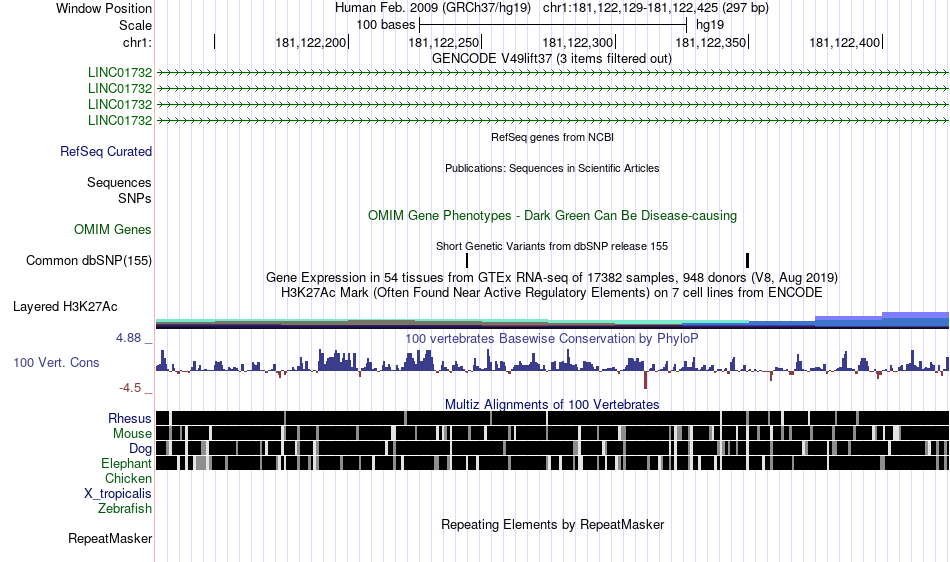
Task: Click the RefSeq Curated track label
Action: coord(106,151)
